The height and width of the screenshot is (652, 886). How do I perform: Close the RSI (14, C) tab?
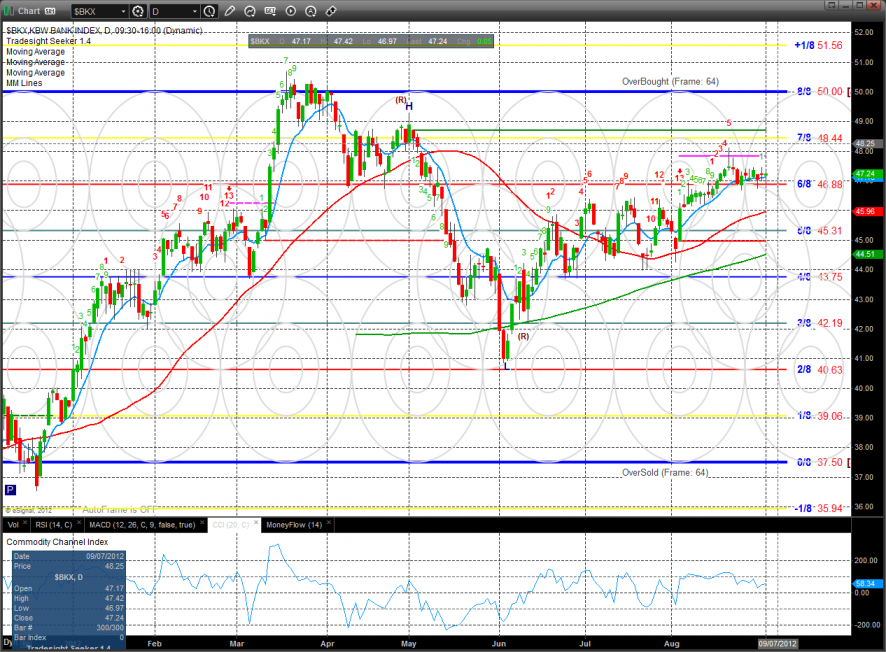(x=79, y=523)
